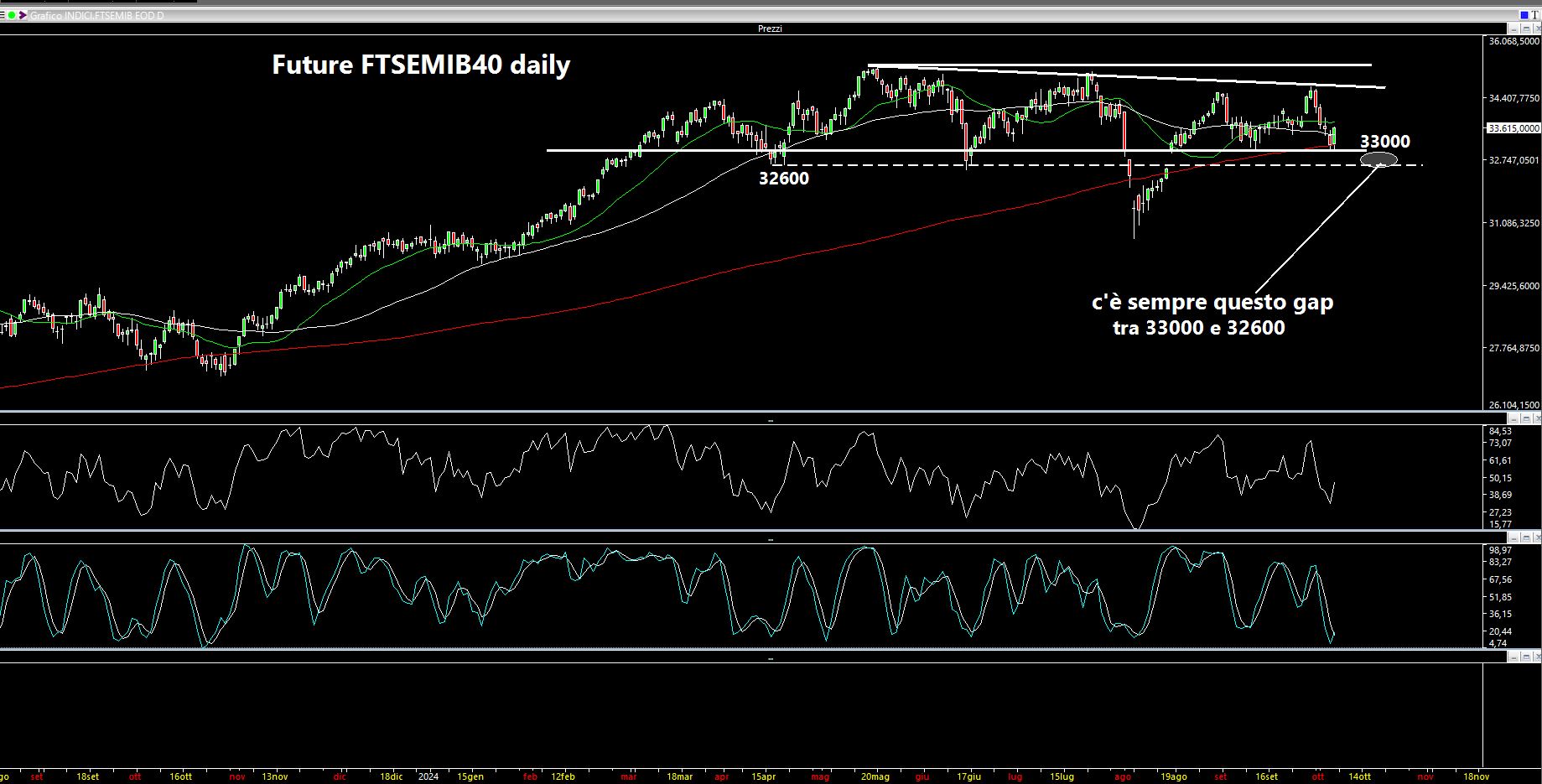Close the oscillator panel showing 84,53
Viewport: 1542px width, 784px height.
pos(1537,418)
